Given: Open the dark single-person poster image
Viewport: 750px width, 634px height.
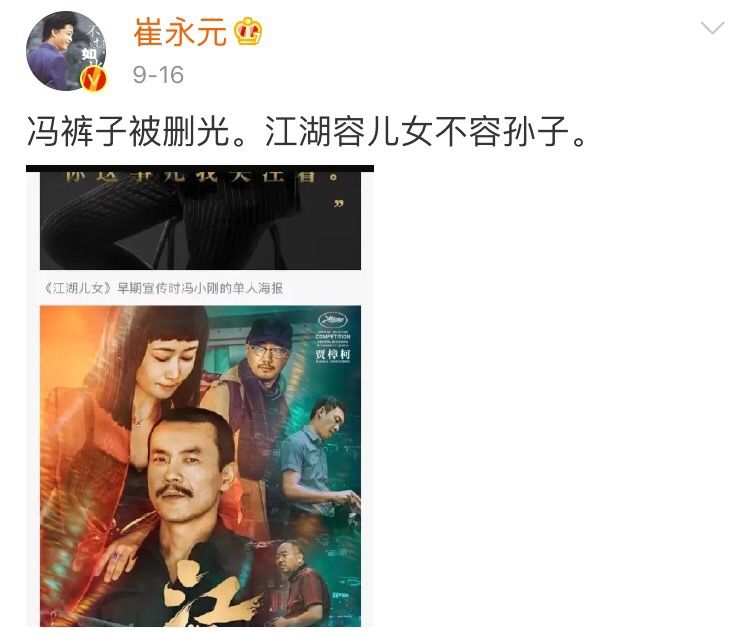Looking at the screenshot, I should click(x=200, y=218).
